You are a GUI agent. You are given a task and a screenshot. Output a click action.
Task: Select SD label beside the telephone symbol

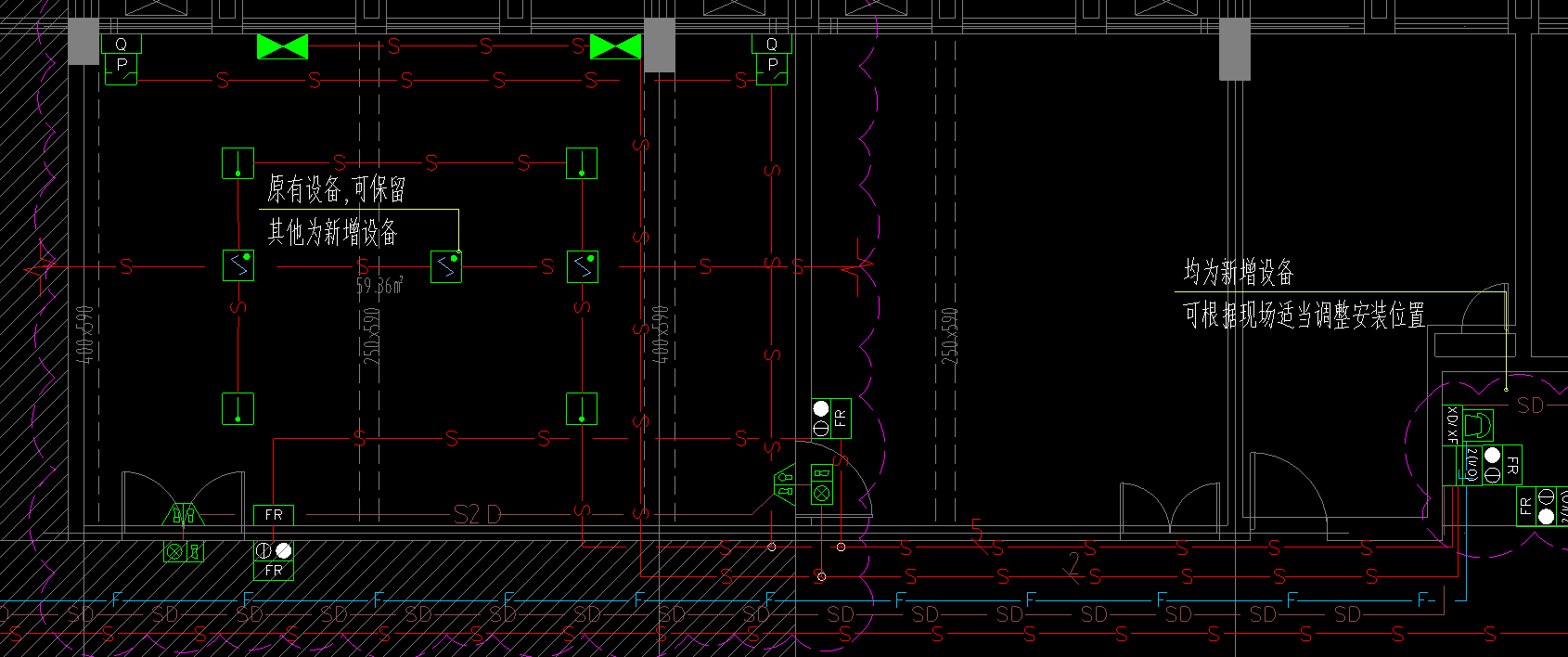1530,406
